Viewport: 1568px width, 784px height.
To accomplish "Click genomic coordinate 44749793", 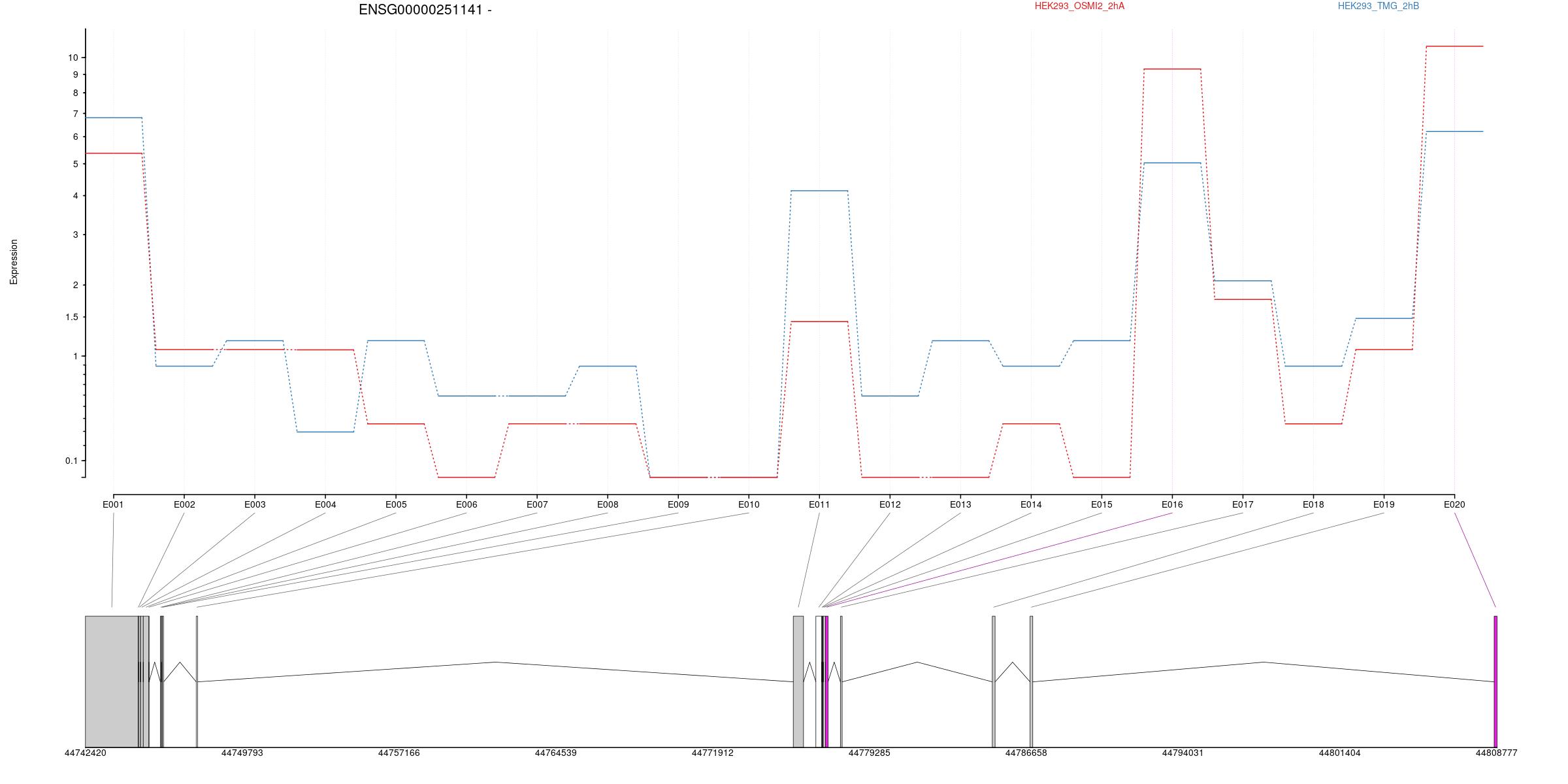I will 242,753.
